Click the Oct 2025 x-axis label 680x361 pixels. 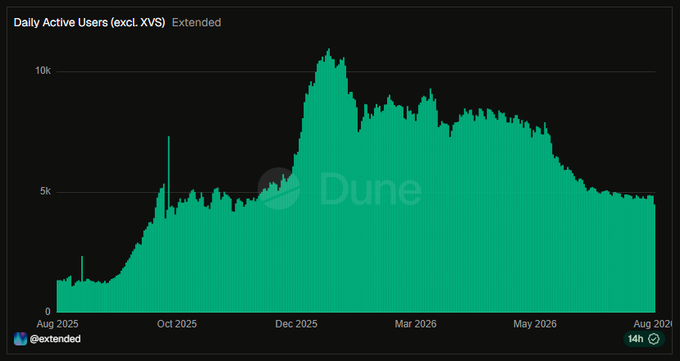[177, 324]
